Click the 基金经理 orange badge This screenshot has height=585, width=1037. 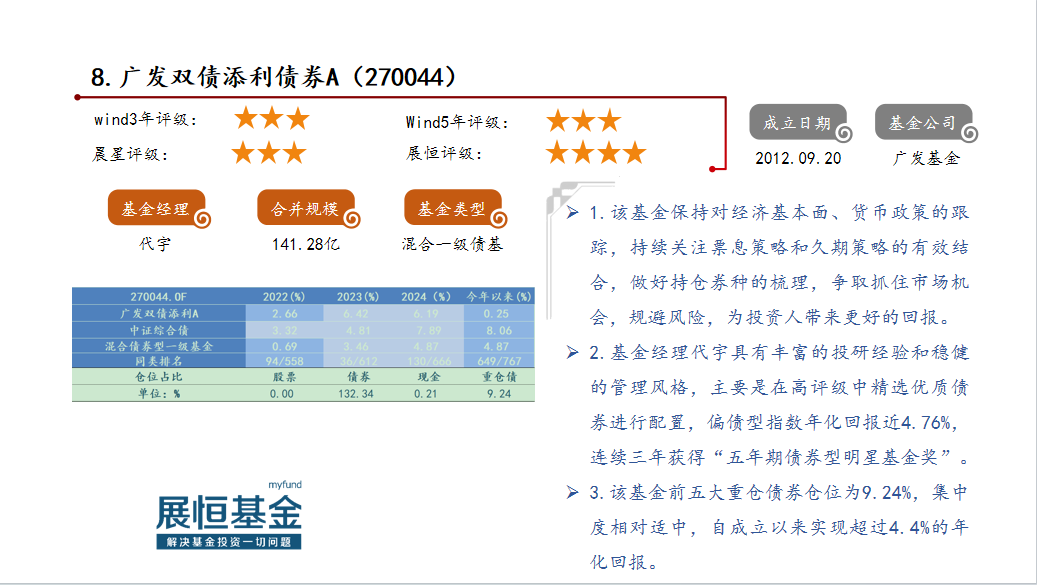pos(156,210)
